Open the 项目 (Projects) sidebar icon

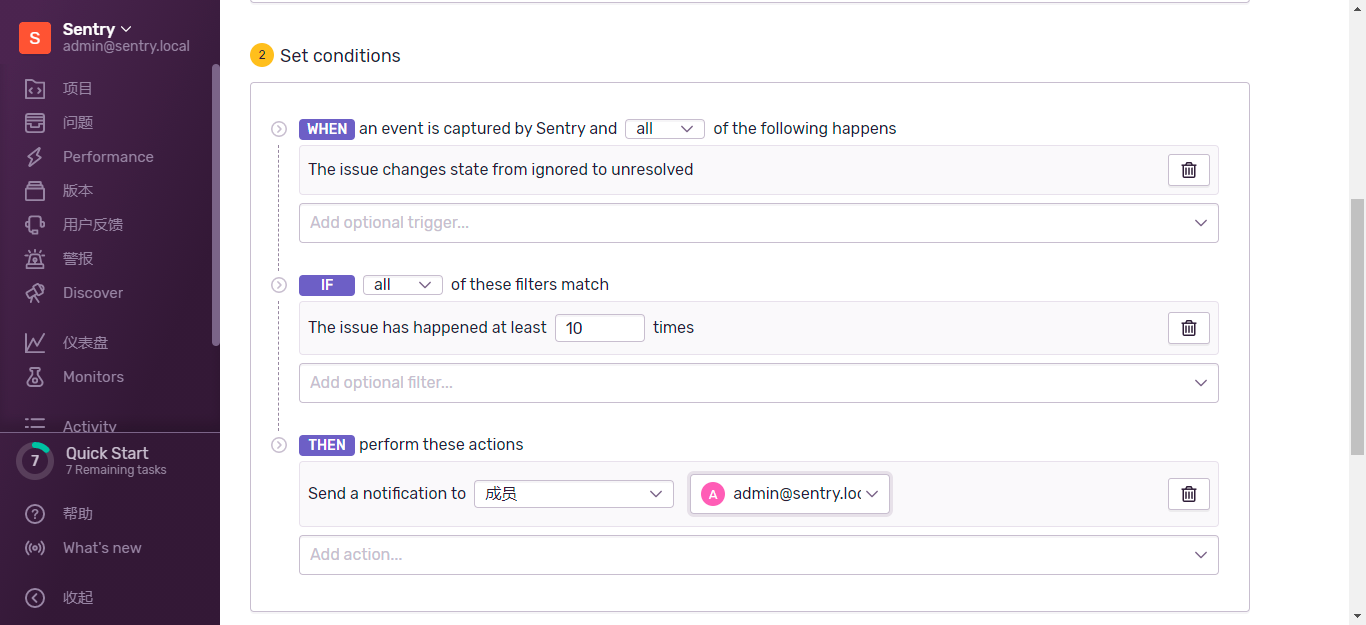[x=35, y=89]
